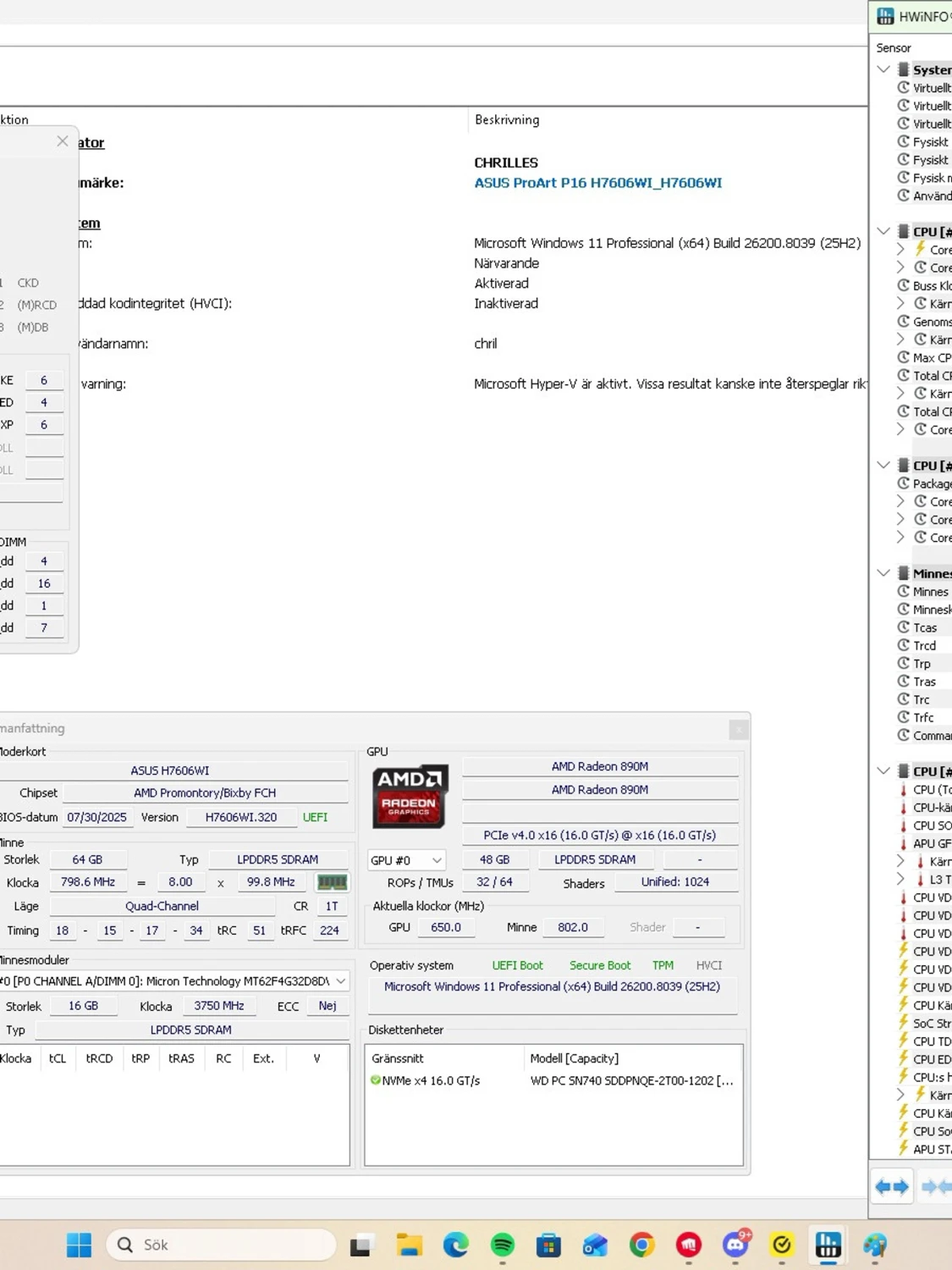Open HWiNFO sensor status from the taskbar

point(828,1245)
